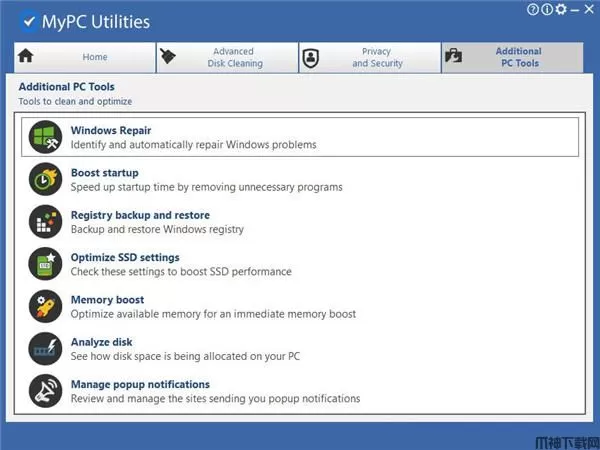This screenshot has width=600, height=450.
Task: Click the shield icon on Privacy tab
Action: (x=310, y=58)
